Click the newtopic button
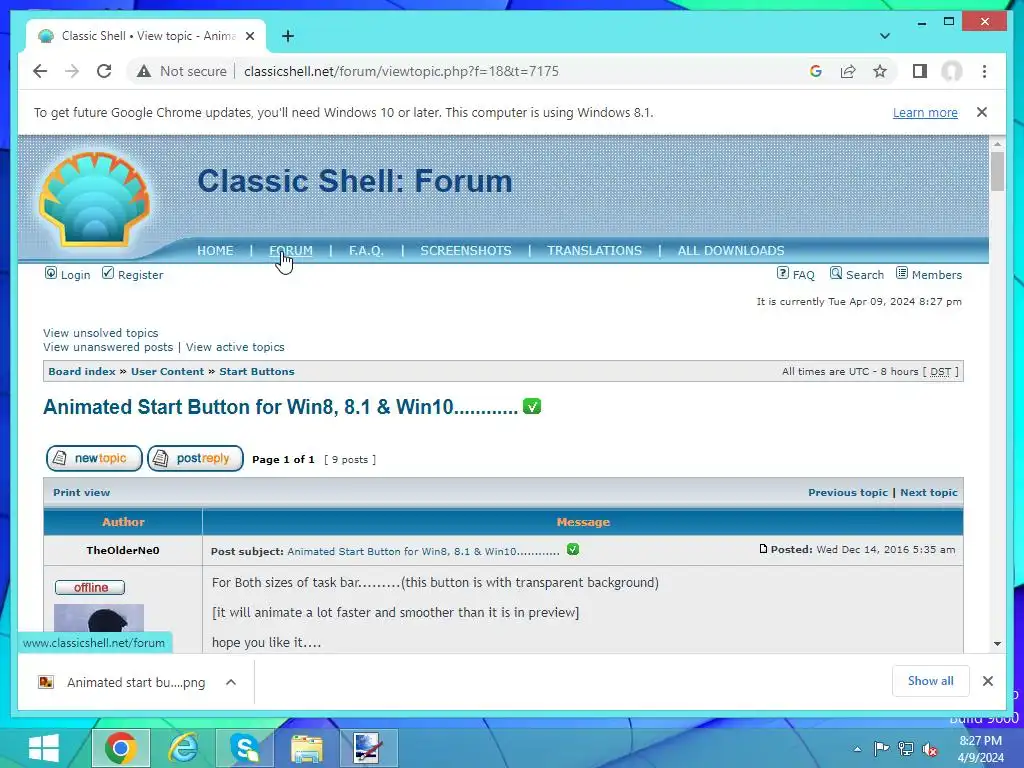1024x768 pixels. 94,458
